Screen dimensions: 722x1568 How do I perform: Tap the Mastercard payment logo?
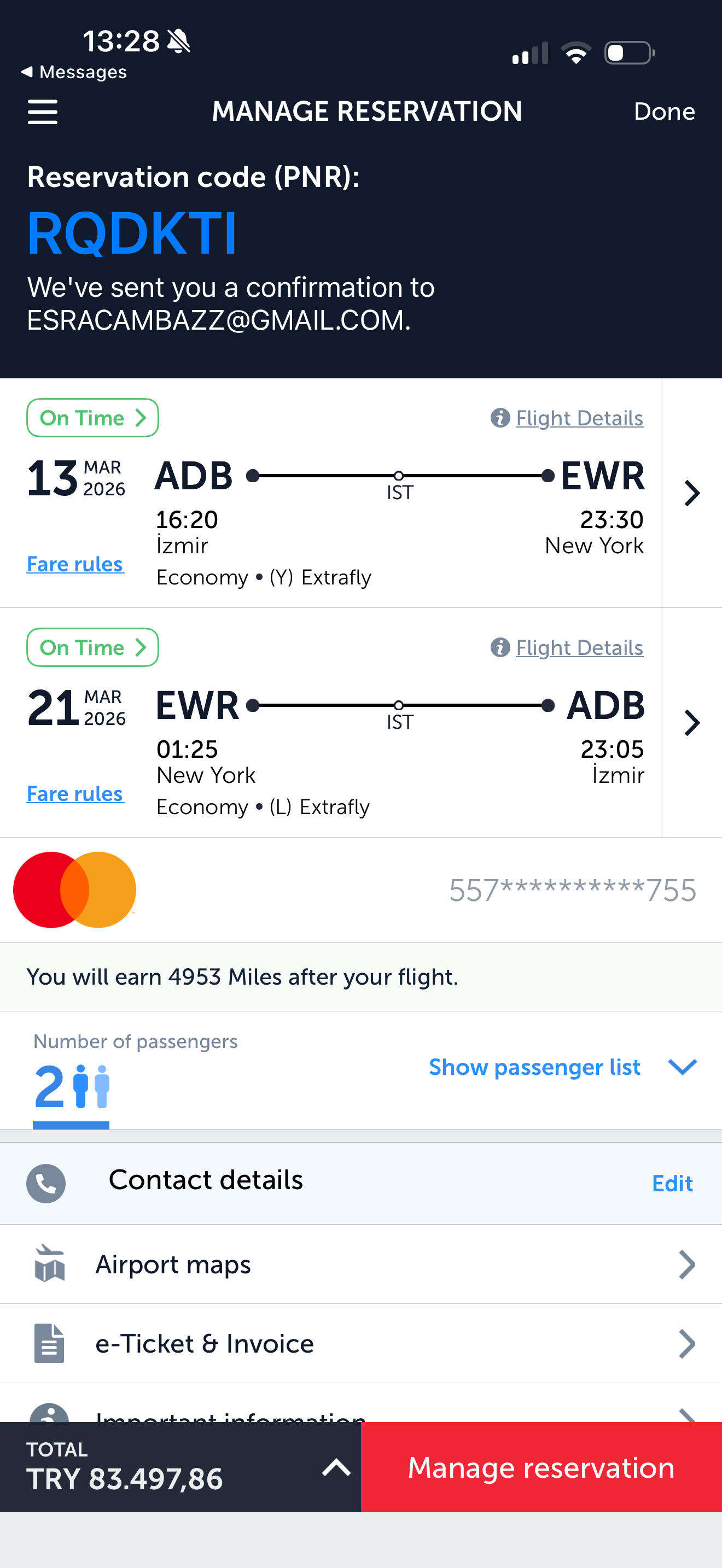[74, 890]
